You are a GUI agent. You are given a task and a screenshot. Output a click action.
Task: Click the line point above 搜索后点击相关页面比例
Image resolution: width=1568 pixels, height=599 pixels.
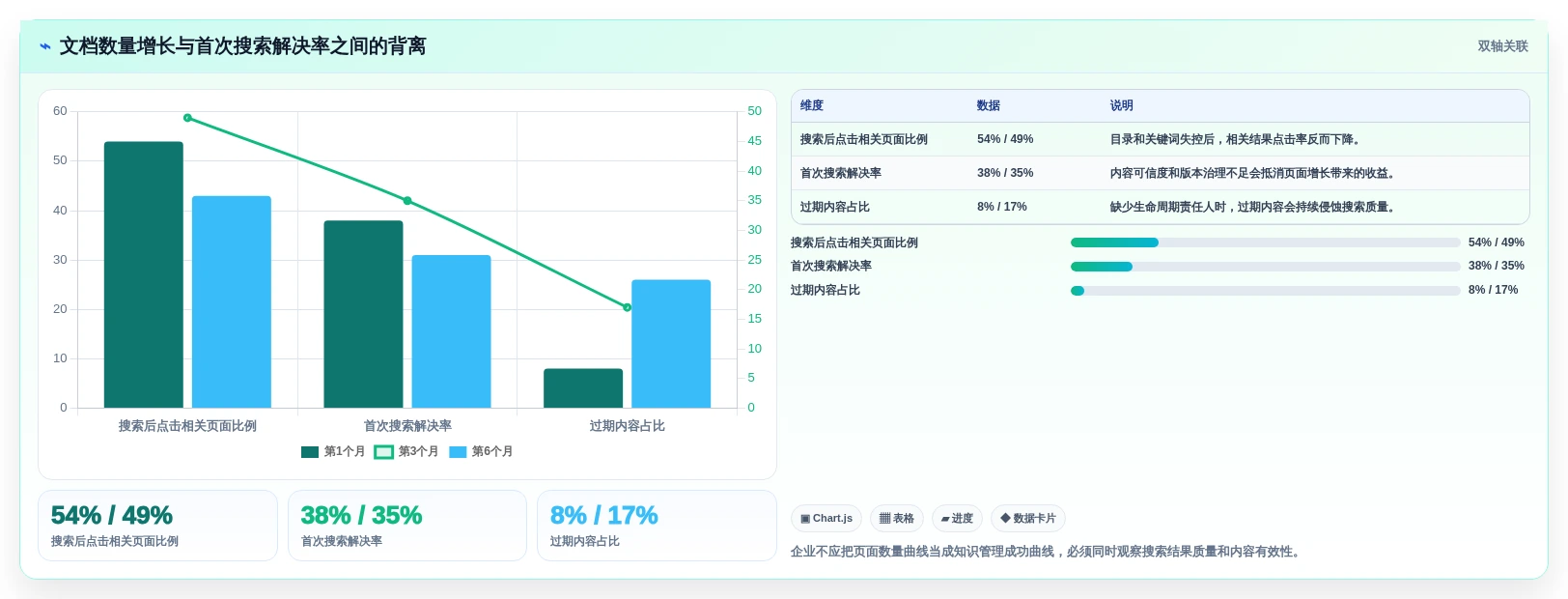pyautogui.click(x=187, y=118)
